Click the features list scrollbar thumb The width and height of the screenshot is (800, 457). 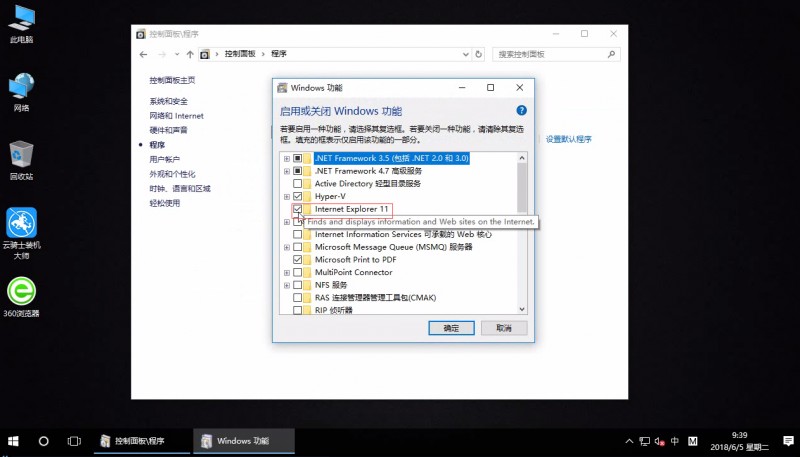point(521,188)
